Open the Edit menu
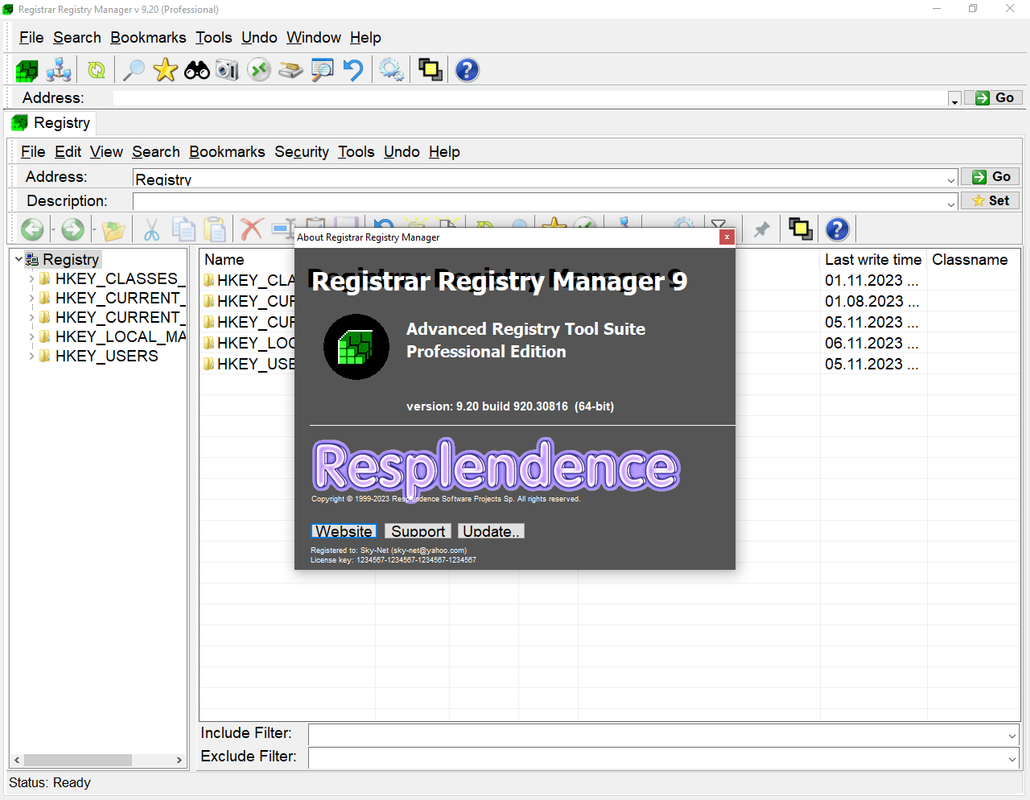The image size is (1030, 800). (68, 152)
